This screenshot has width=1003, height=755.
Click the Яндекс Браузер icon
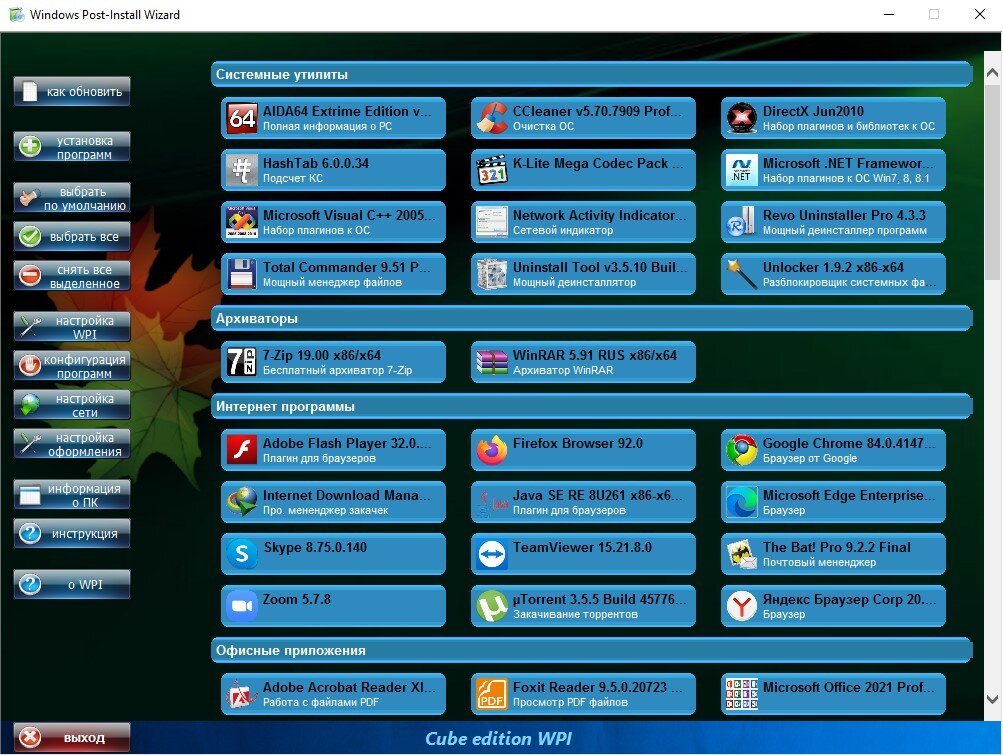(x=742, y=606)
